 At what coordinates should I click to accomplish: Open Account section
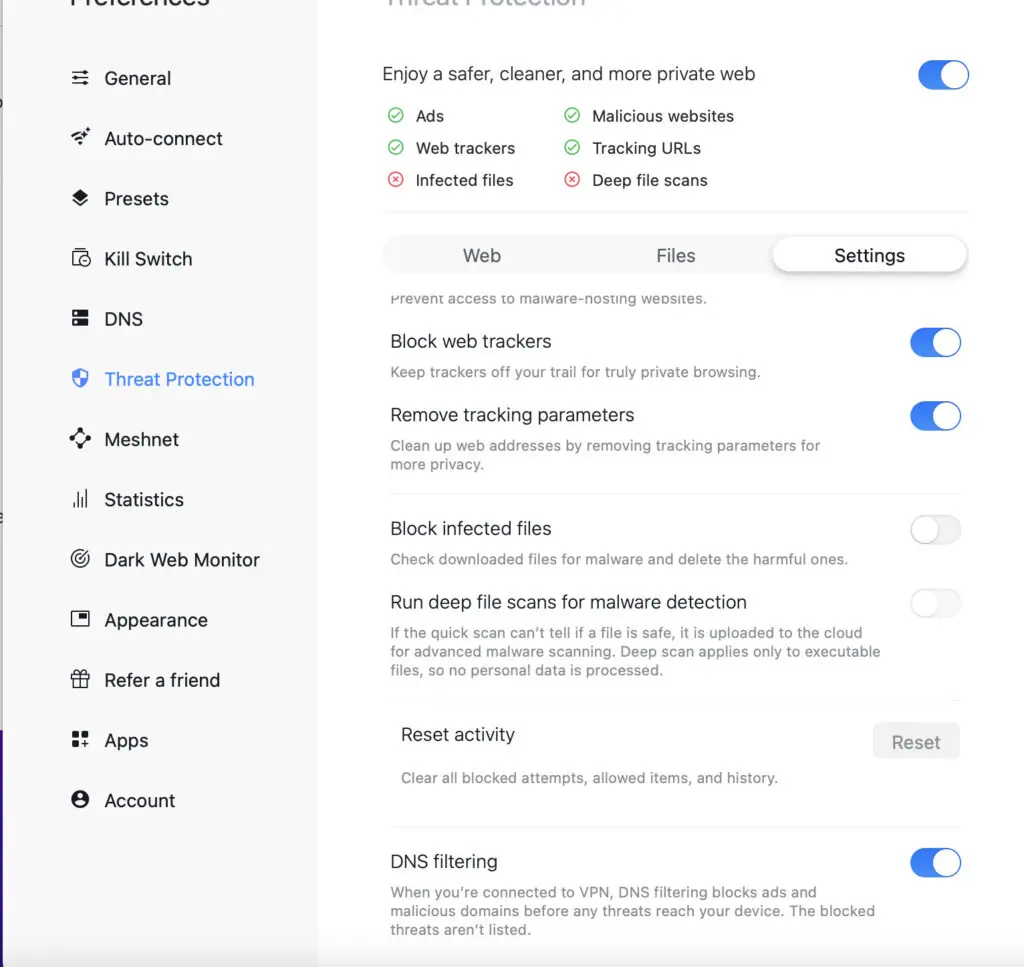pos(140,801)
